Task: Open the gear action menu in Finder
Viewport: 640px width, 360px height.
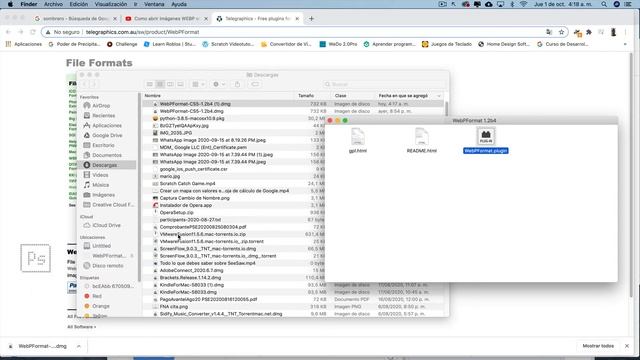Action: pos(219,84)
